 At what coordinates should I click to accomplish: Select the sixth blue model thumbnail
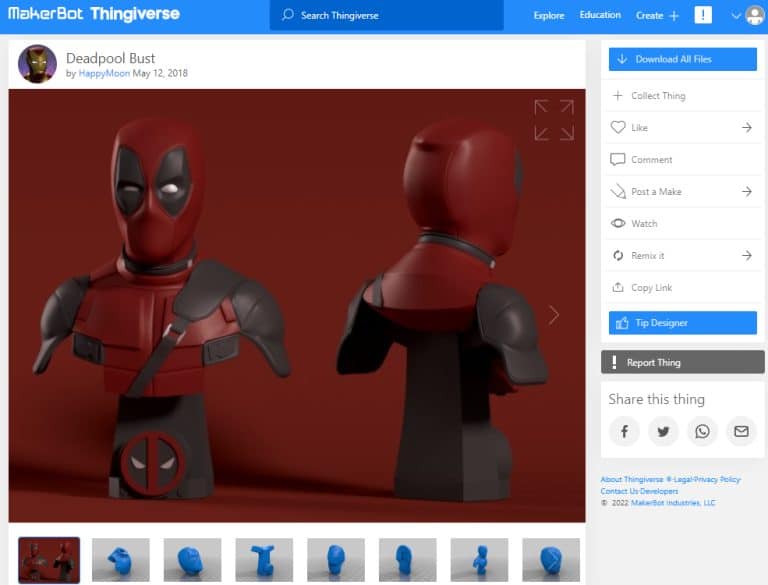[408, 560]
